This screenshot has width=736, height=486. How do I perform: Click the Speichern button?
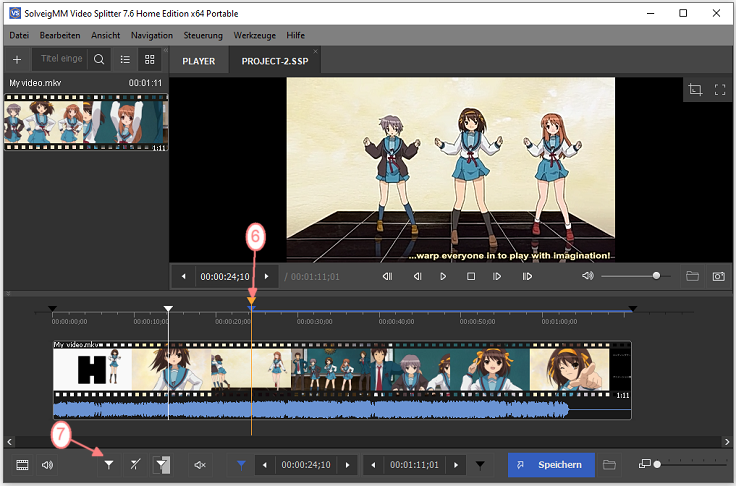point(552,465)
